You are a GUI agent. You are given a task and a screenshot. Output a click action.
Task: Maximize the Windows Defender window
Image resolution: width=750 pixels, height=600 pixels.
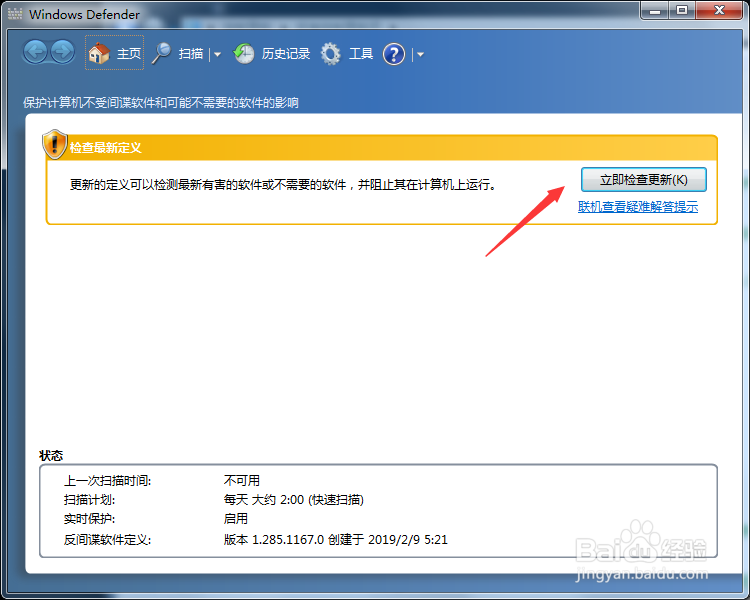[682, 11]
